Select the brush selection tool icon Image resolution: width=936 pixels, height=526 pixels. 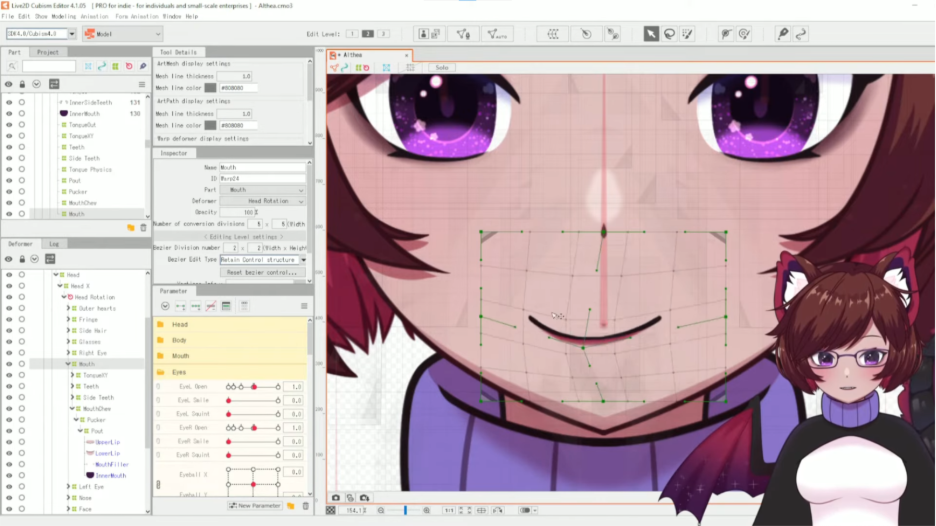[x=687, y=34]
